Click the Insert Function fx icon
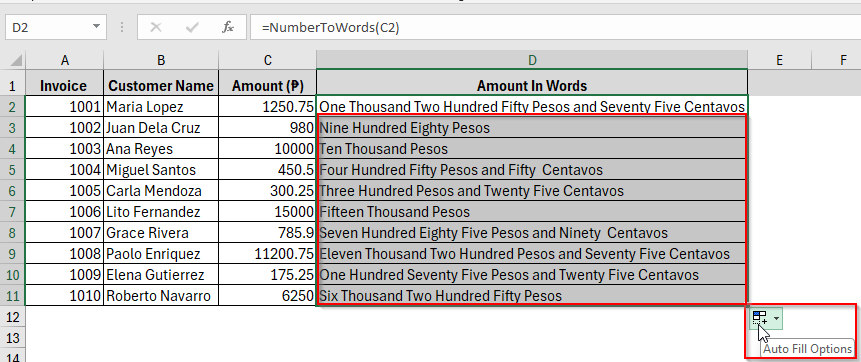861x362 pixels. point(228,27)
